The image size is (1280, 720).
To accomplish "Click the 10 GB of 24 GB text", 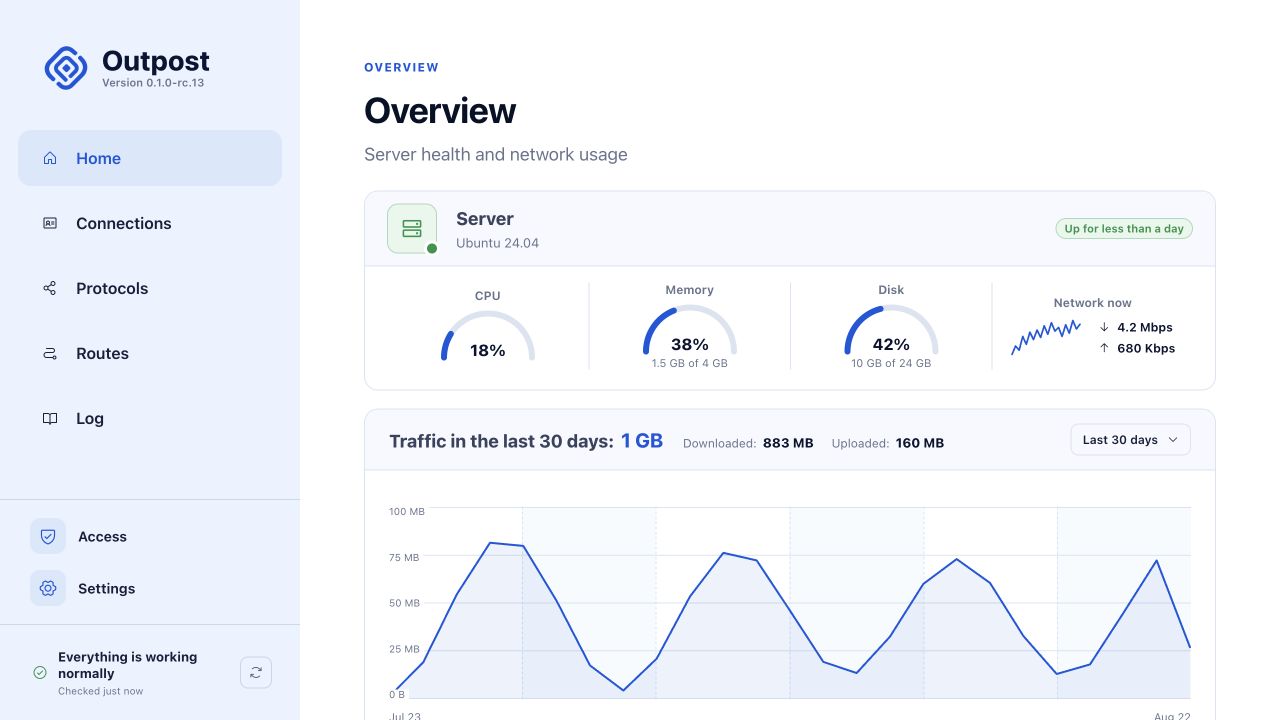I will tap(891, 363).
